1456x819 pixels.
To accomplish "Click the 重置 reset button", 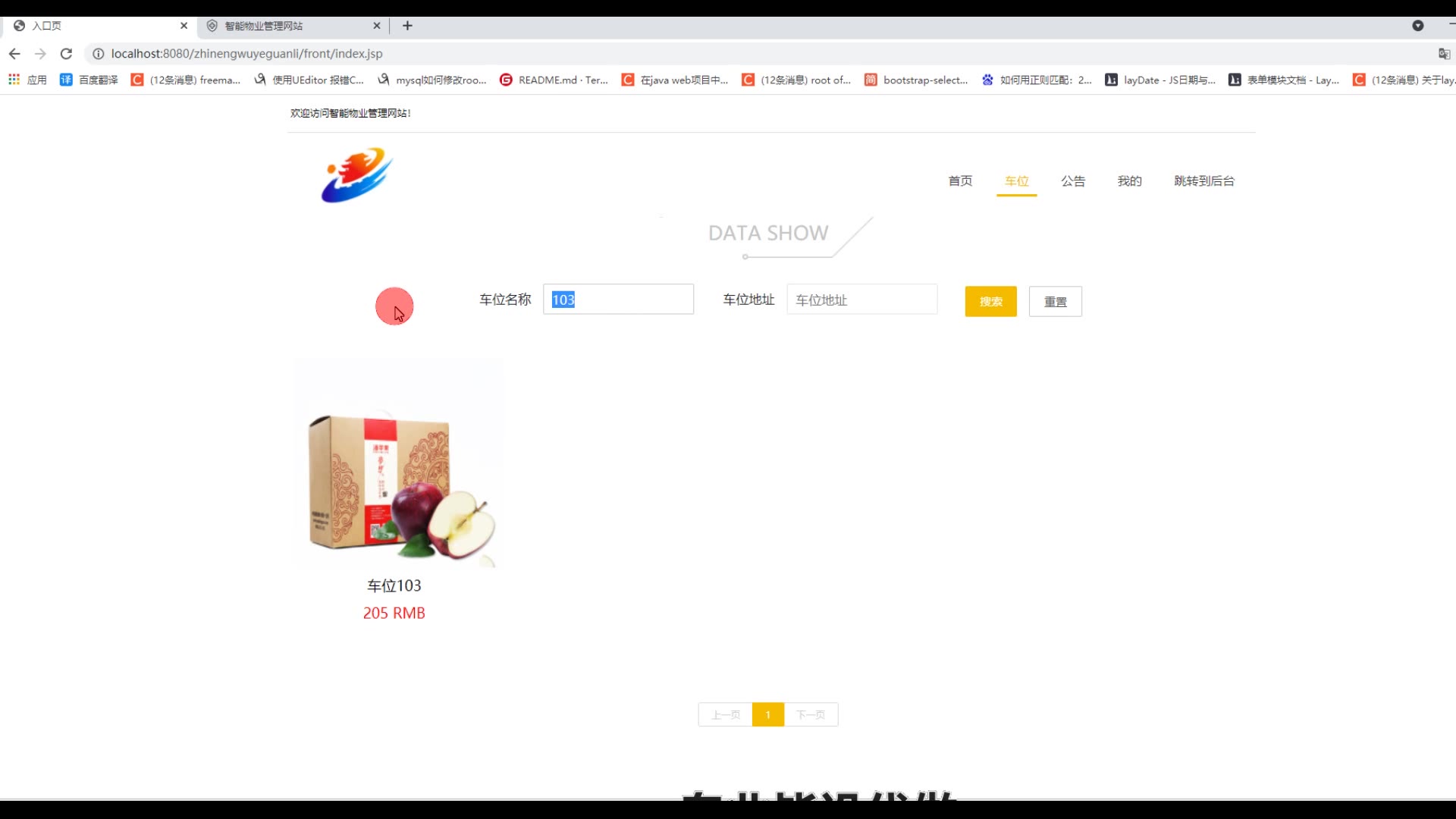I will tap(1055, 302).
